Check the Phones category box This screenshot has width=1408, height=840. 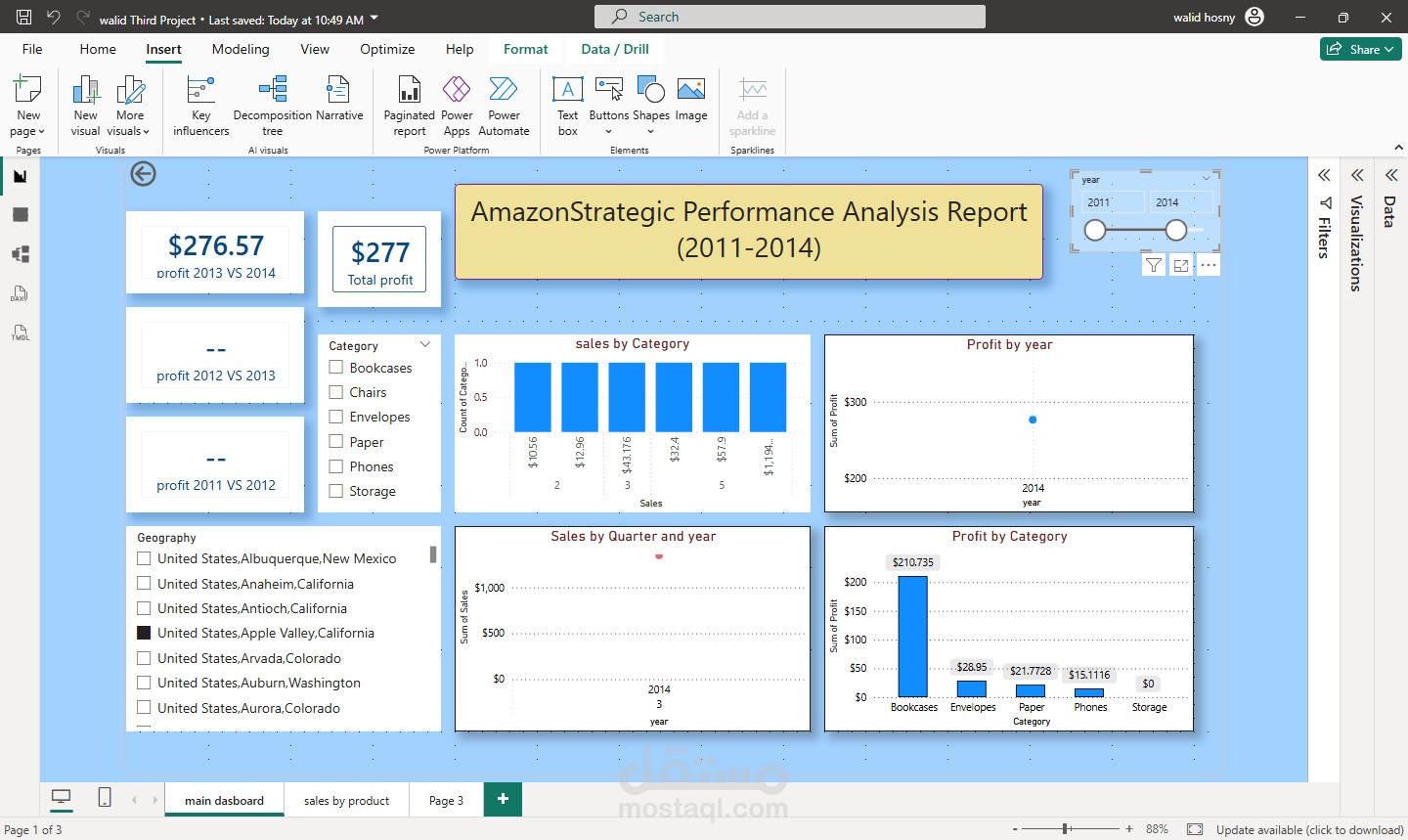[336, 466]
